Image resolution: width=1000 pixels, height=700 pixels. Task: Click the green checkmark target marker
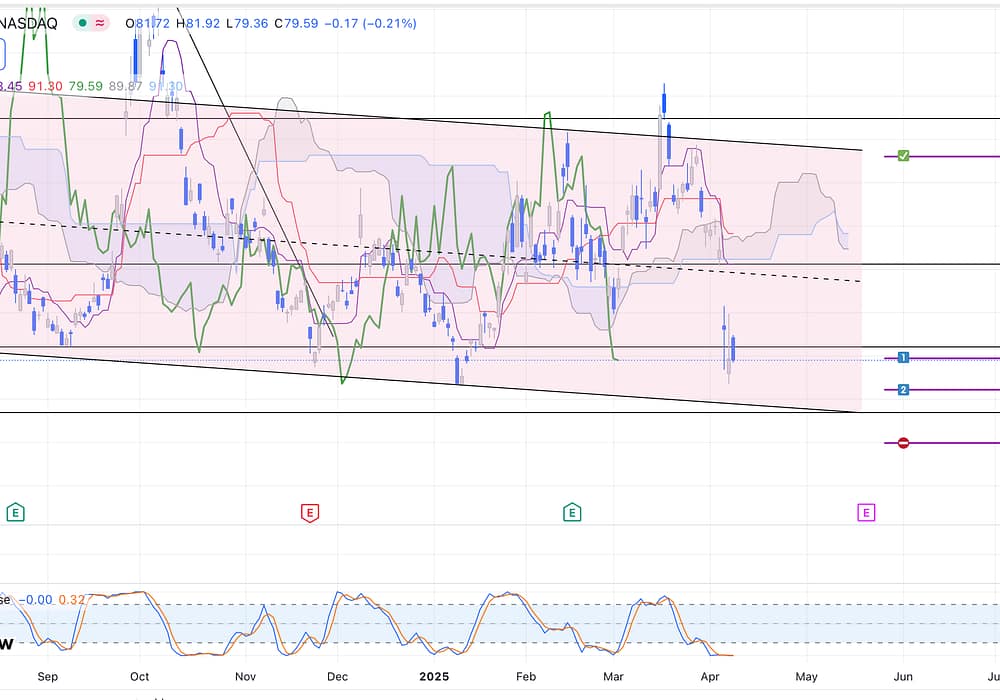903,156
